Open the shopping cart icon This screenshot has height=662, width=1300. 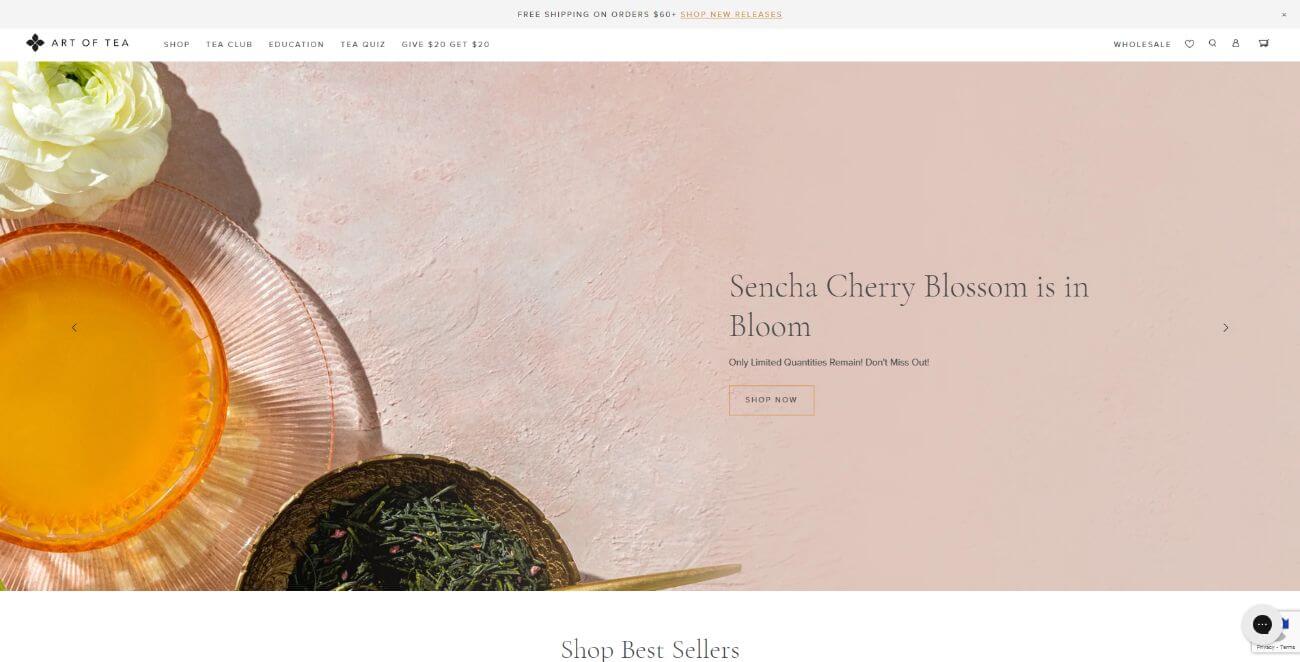point(1264,43)
